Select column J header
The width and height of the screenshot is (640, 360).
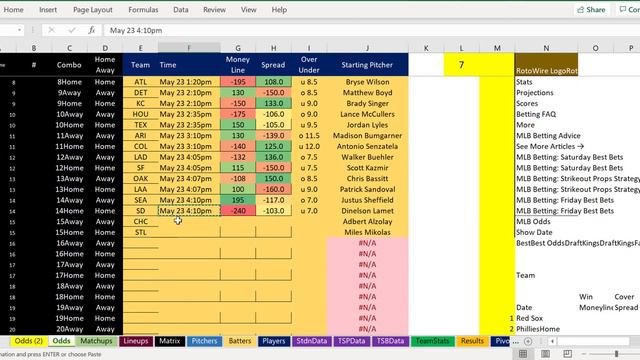(367, 48)
